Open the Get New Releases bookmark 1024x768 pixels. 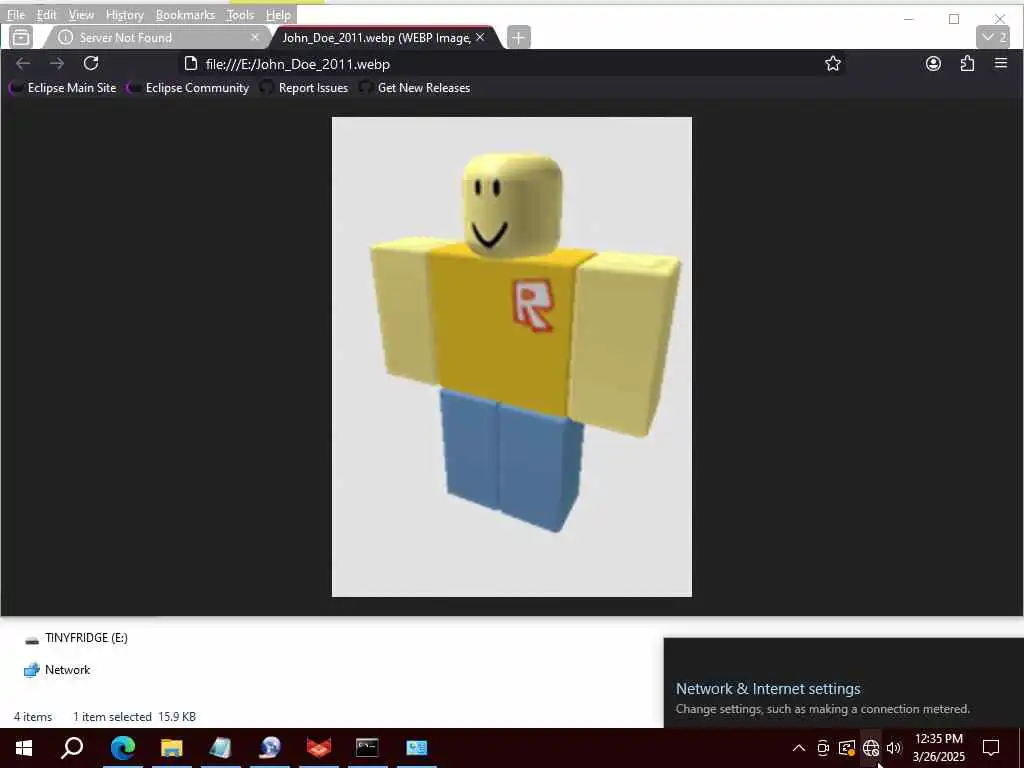[414, 88]
